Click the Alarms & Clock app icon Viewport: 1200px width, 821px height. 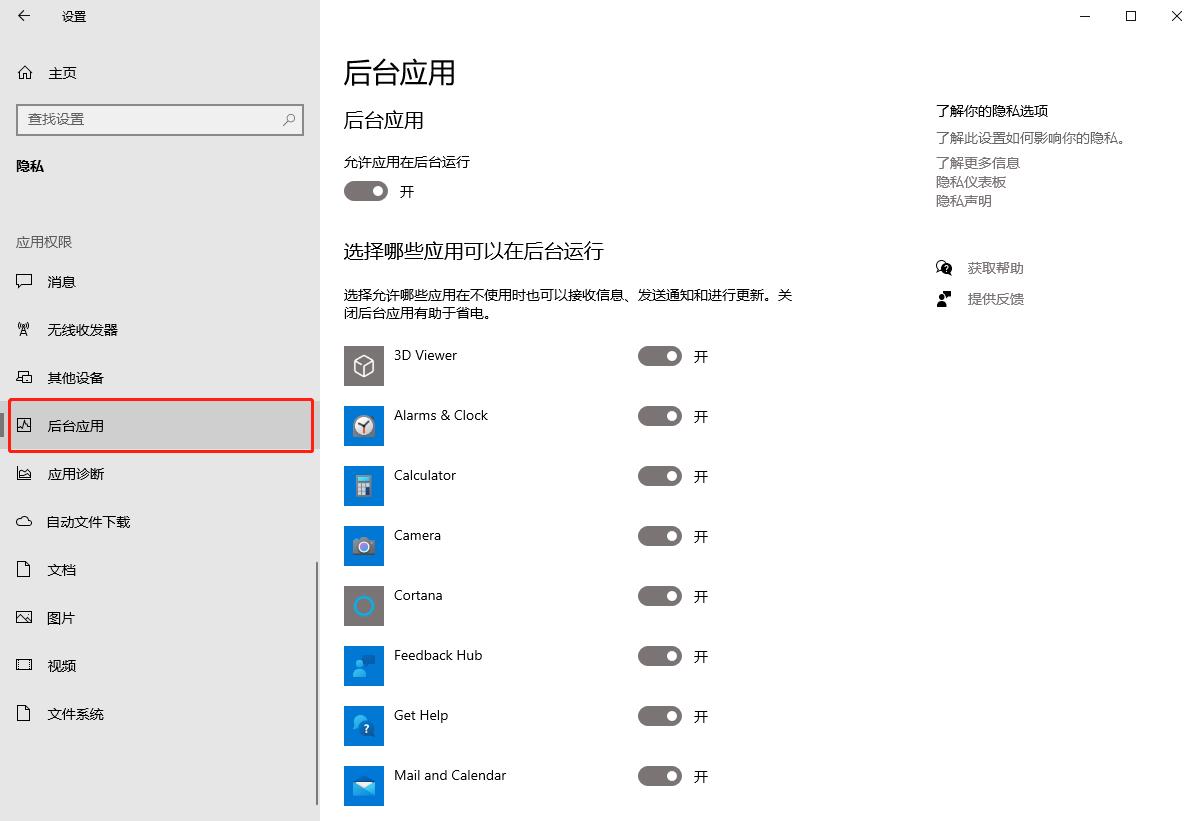pos(363,425)
